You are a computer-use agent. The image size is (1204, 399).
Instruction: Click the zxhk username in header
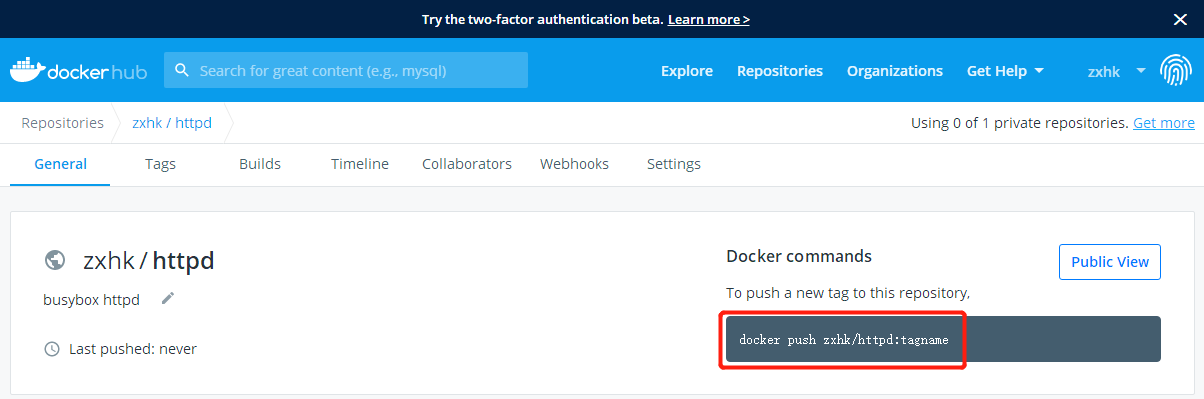(1104, 71)
